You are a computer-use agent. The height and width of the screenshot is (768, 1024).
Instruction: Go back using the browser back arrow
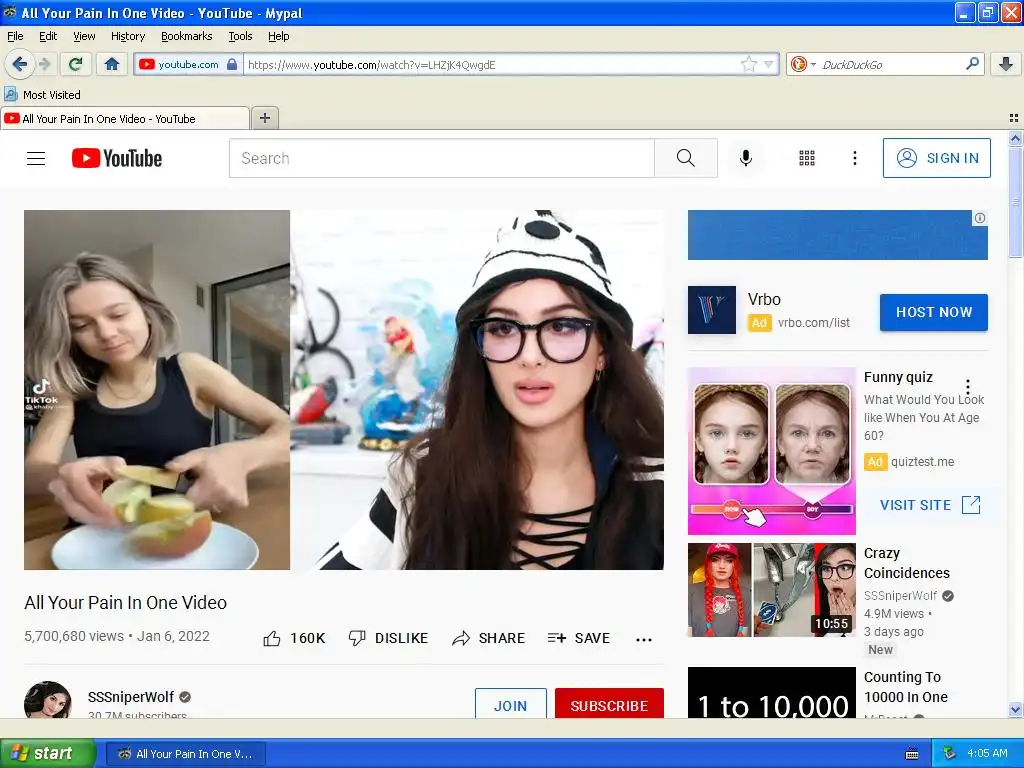pyautogui.click(x=20, y=64)
